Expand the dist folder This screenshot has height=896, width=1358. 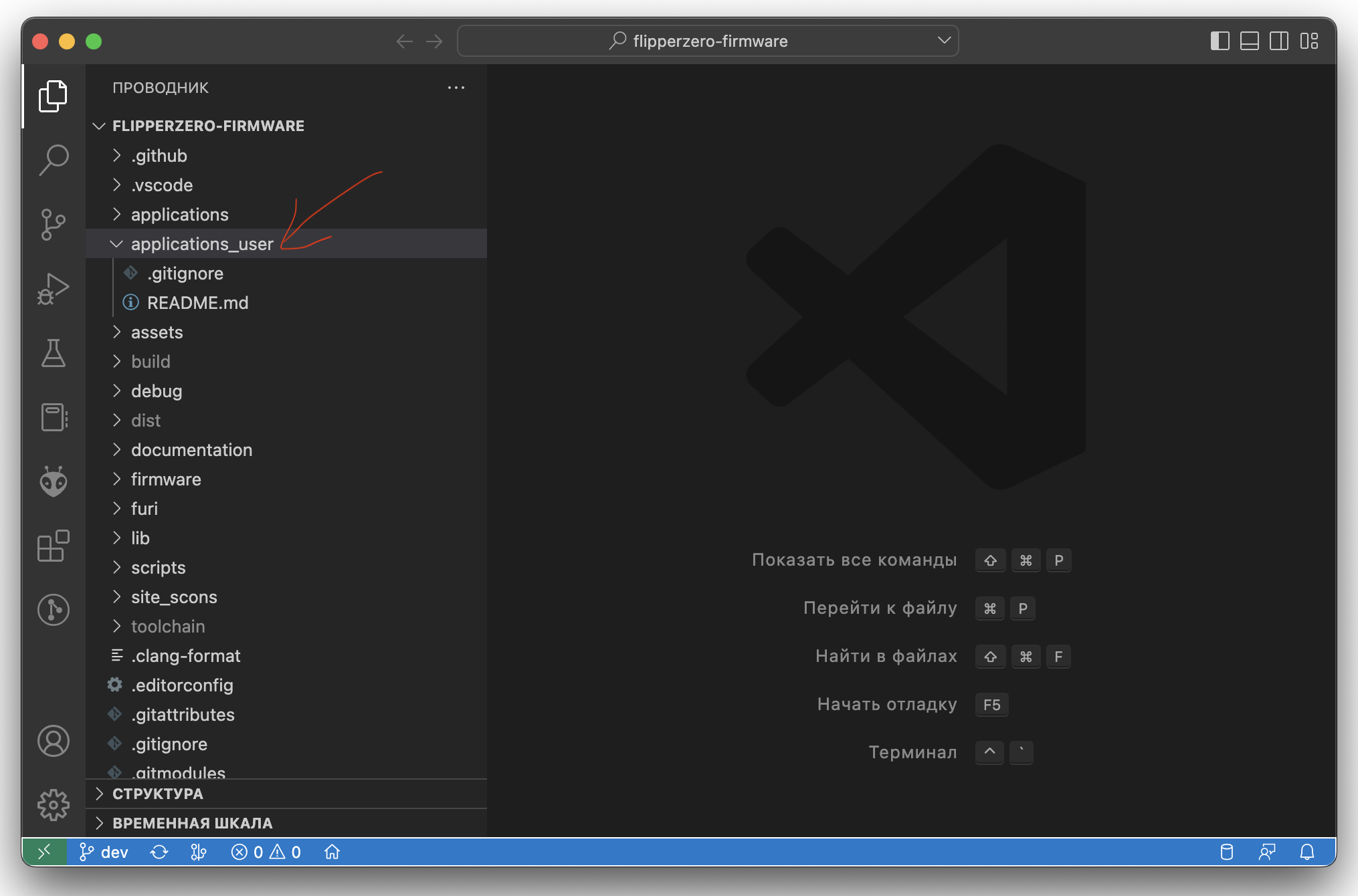coord(286,420)
